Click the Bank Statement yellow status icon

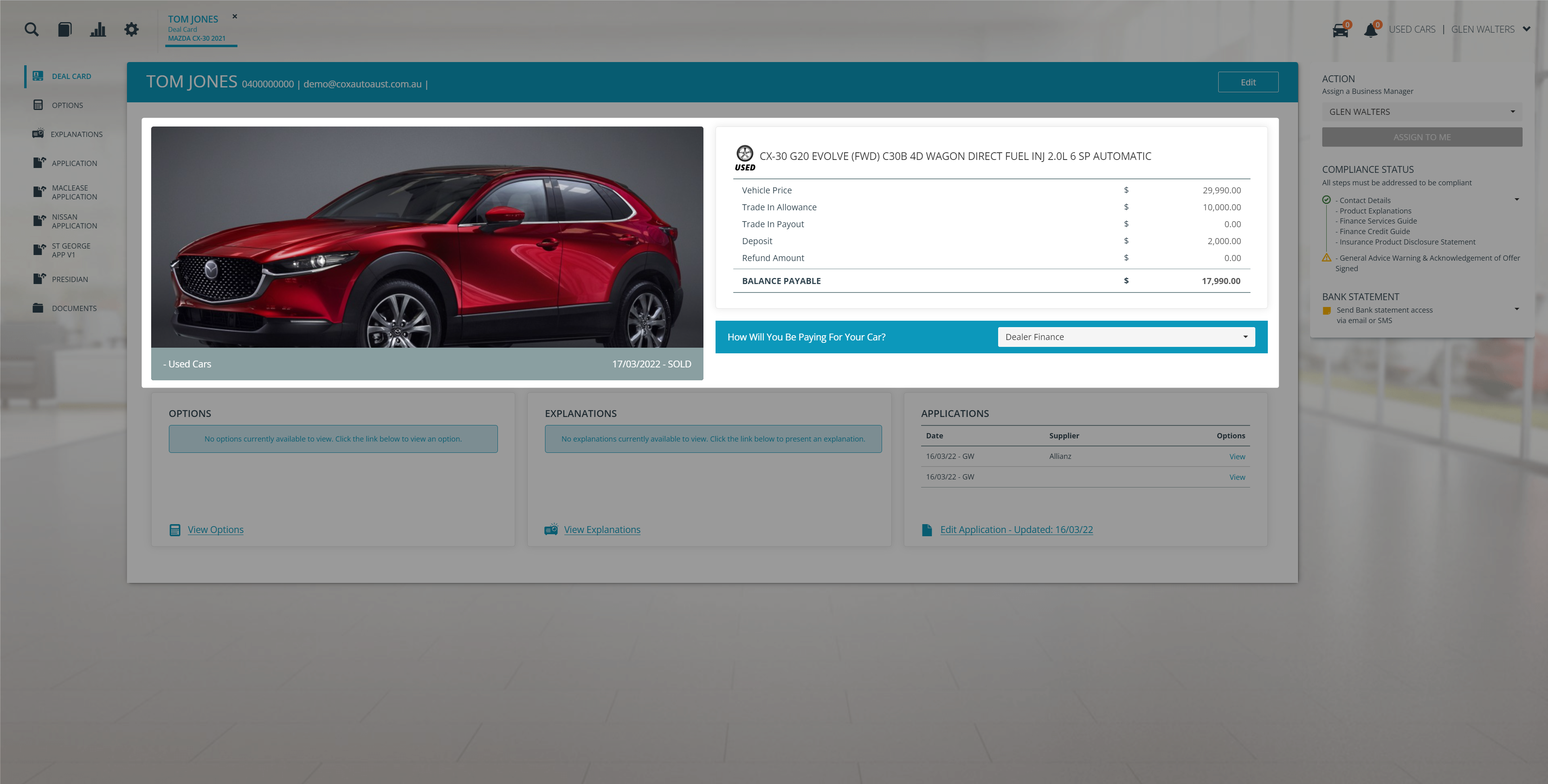pyautogui.click(x=1326, y=311)
